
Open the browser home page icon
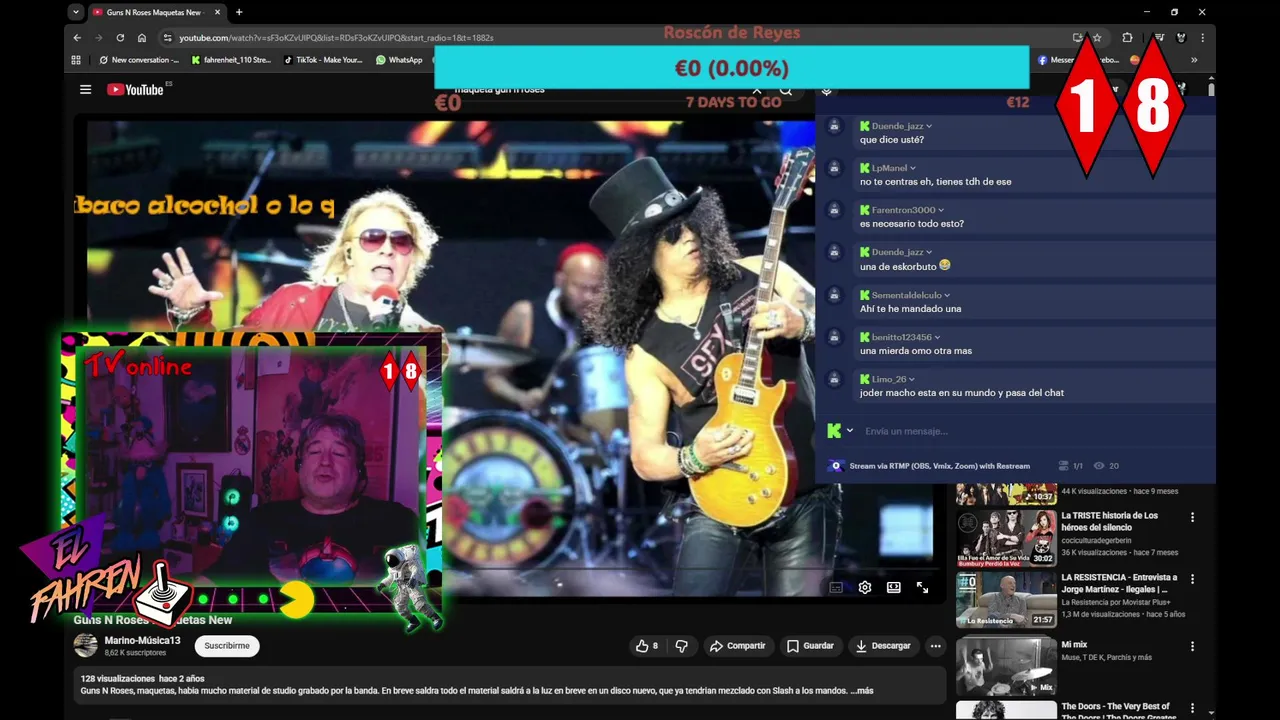[x=142, y=38]
